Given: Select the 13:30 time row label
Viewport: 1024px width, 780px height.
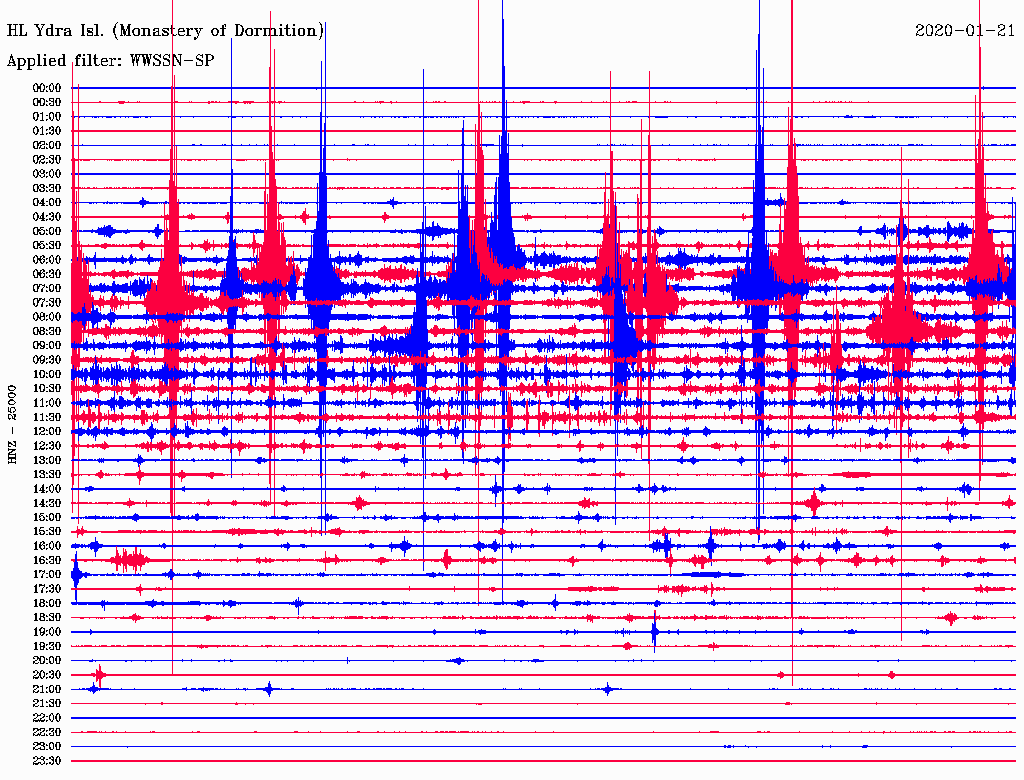Looking at the screenshot, I should 47,474.
